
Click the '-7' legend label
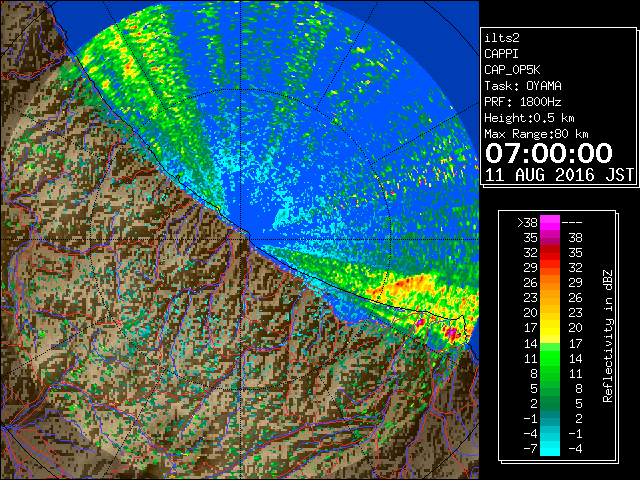[530, 448]
